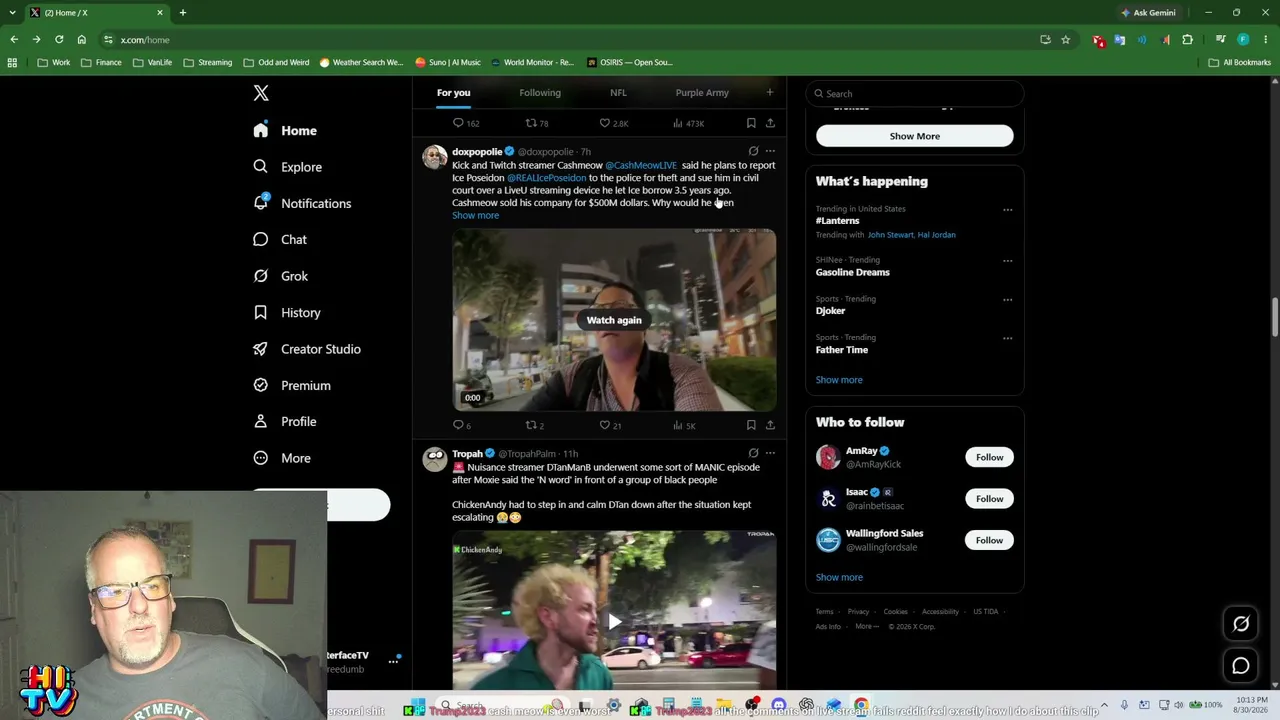Reply to the doxpopolie post
Viewport: 1280px width, 720px height.
click(x=461, y=425)
